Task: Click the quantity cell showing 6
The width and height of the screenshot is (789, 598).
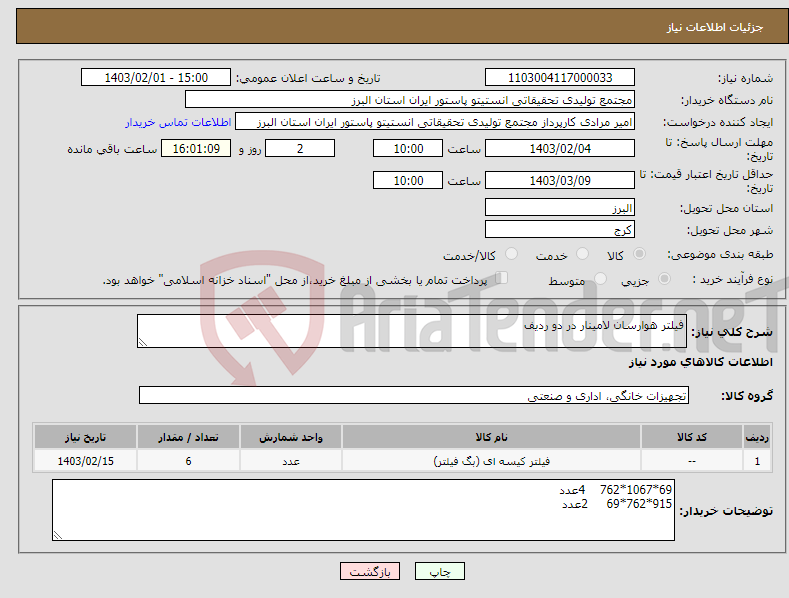Action: (x=188, y=461)
